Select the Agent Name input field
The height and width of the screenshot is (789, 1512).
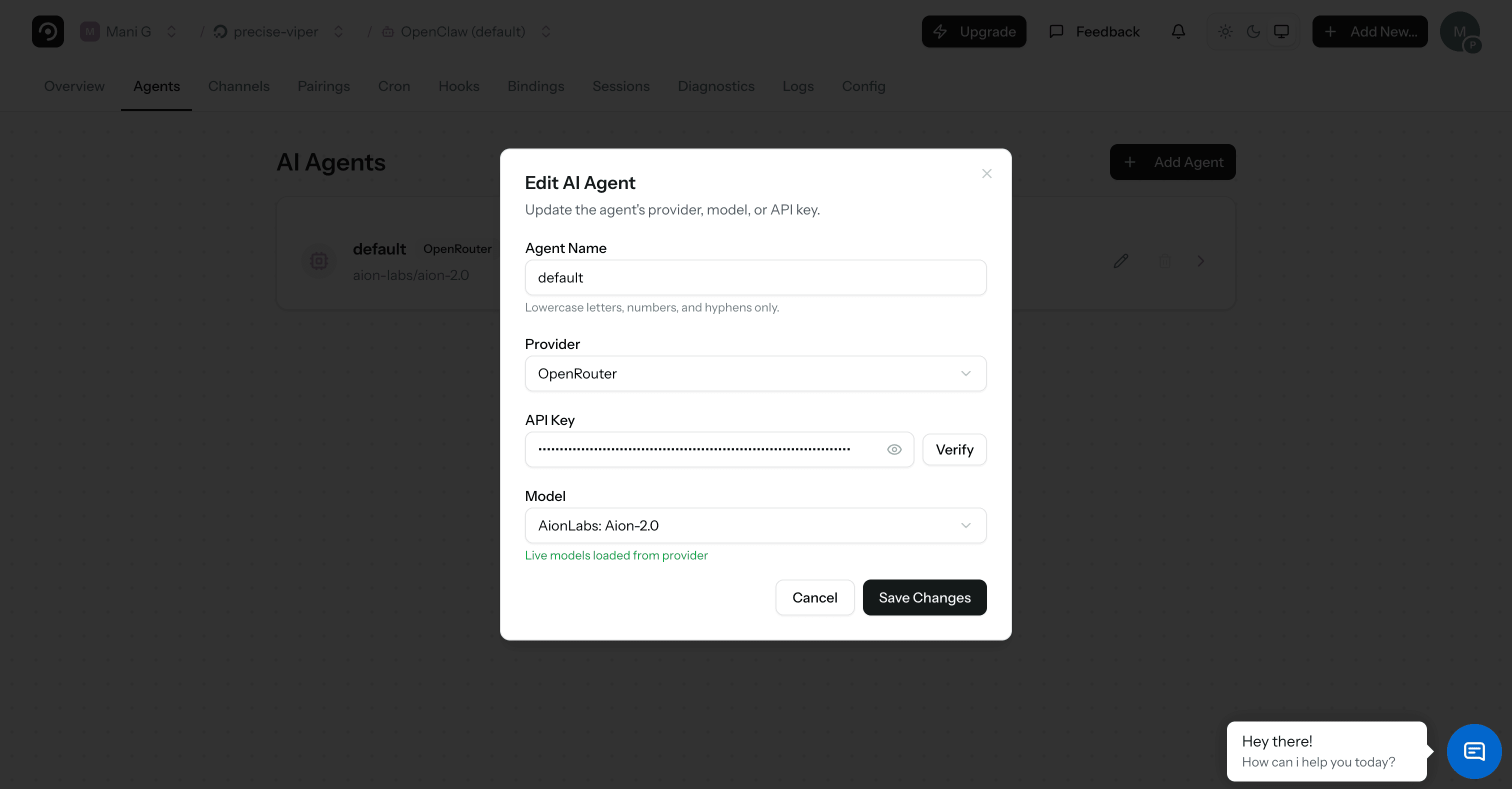coord(755,277)
